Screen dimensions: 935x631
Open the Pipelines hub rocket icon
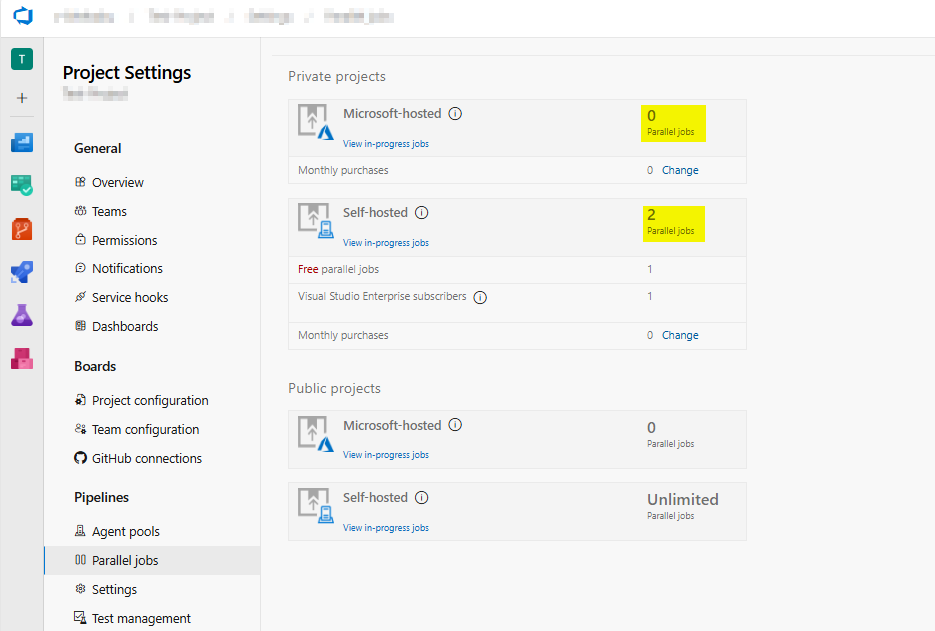click(22, 273)
